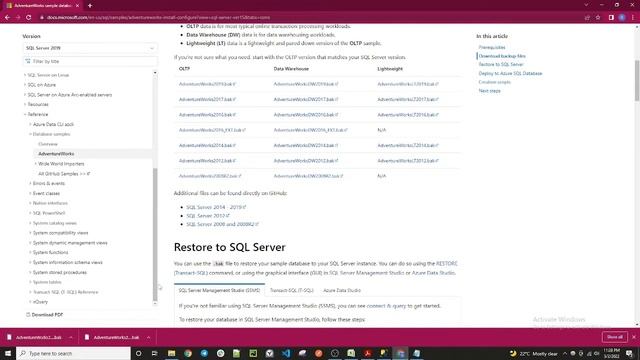Open Visual Studio Code from the taskbar

pos(286,353)
